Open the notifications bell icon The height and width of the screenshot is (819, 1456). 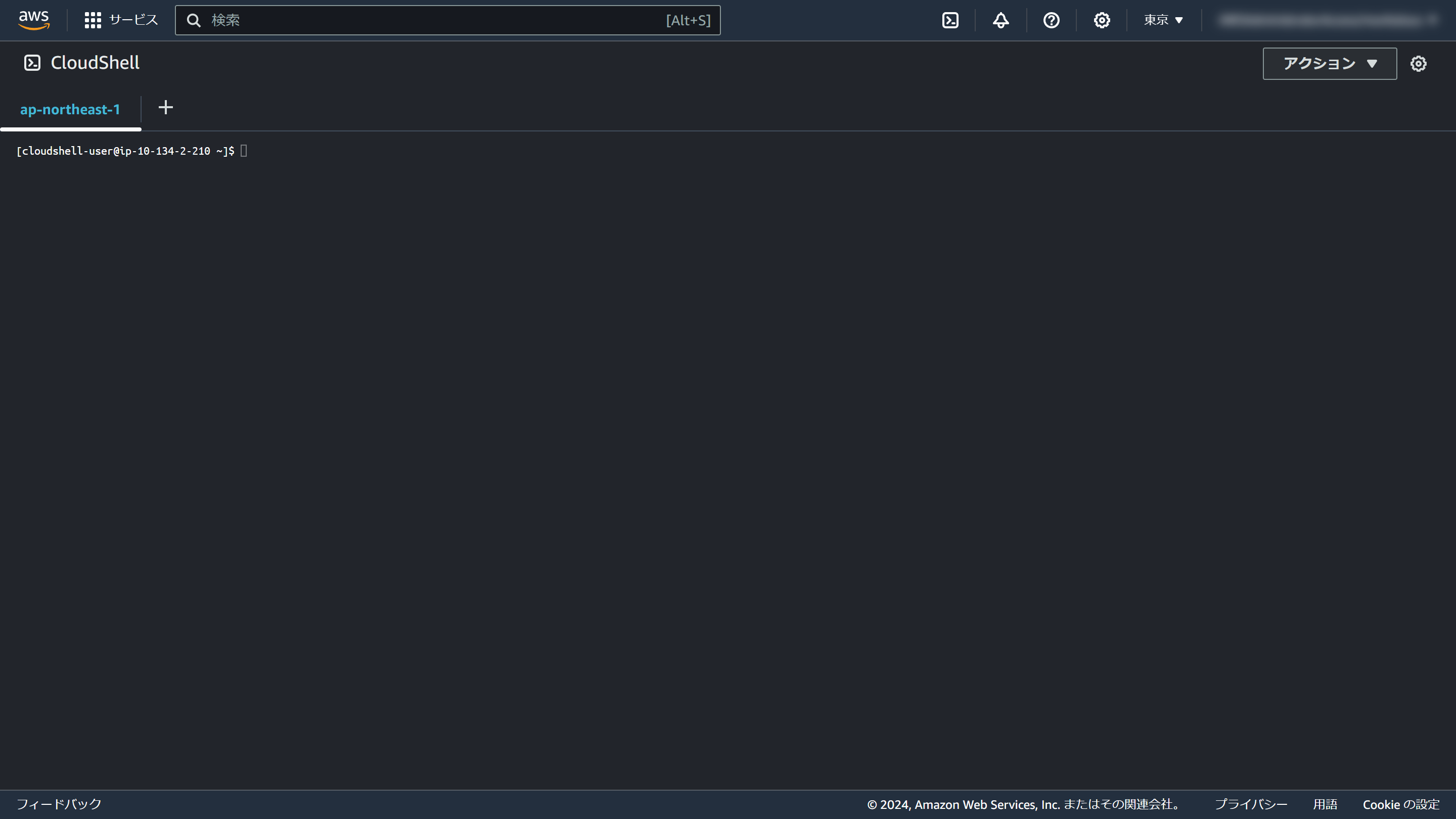[1000, 20]
